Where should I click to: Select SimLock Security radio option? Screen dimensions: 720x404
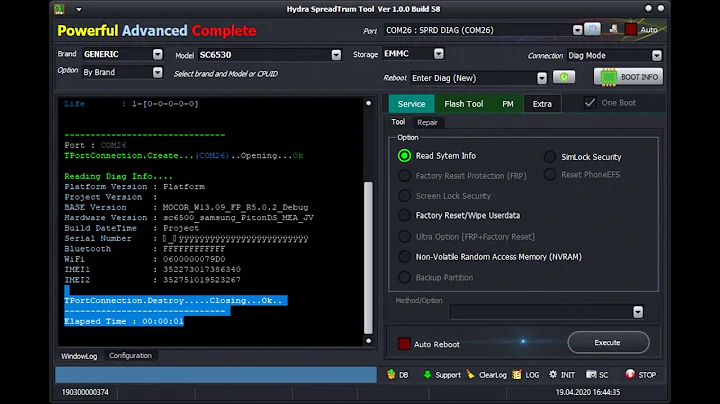[x=550, y=157]
